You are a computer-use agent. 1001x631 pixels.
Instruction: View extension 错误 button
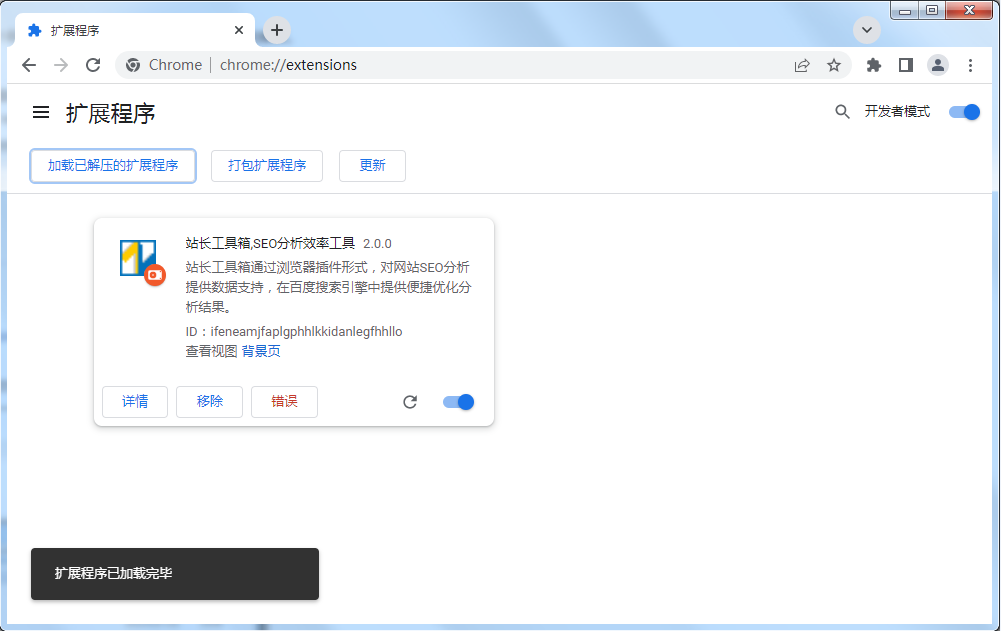point(284,402)
